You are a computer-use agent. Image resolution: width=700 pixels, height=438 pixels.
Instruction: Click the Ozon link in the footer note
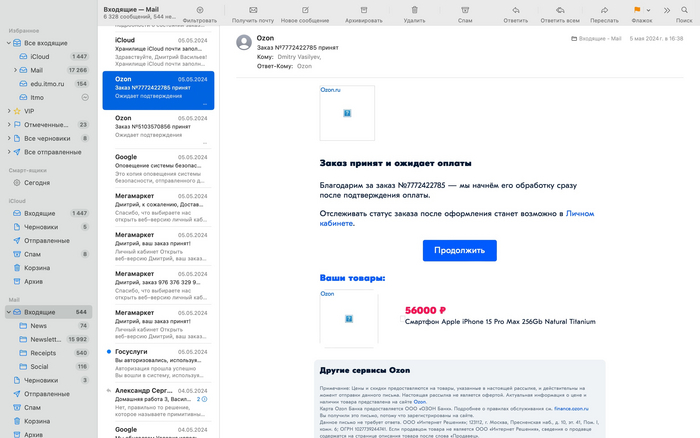(x=419, y=402)
